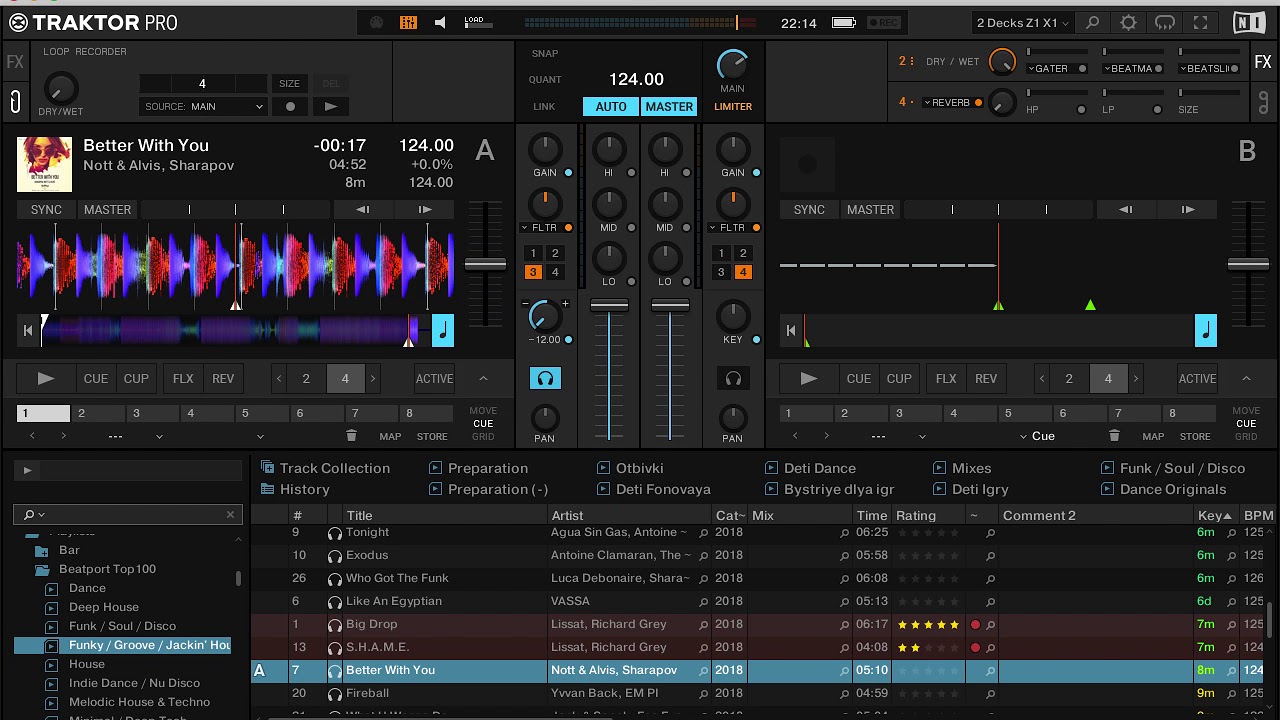The image size is (1280, 720).
Task: Open the SOURCE: MAIN dropdown
Action: click(x=203, y=106)
